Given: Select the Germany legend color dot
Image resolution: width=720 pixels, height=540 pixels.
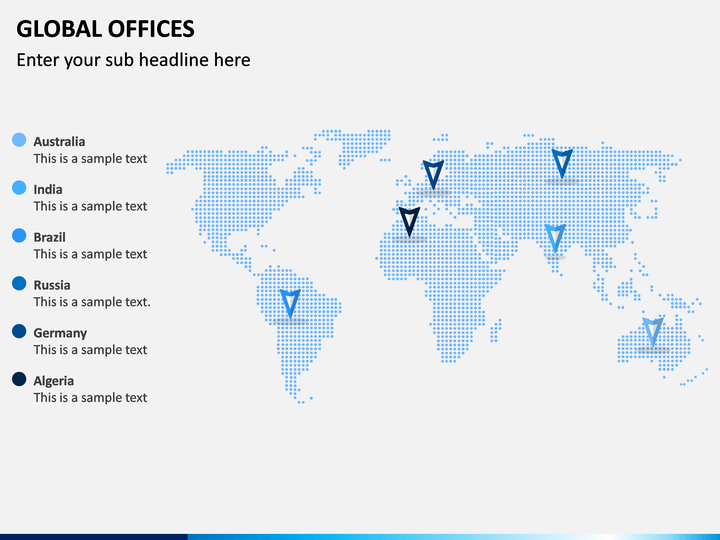Looking at the screenshot, I should click(19, 331).
